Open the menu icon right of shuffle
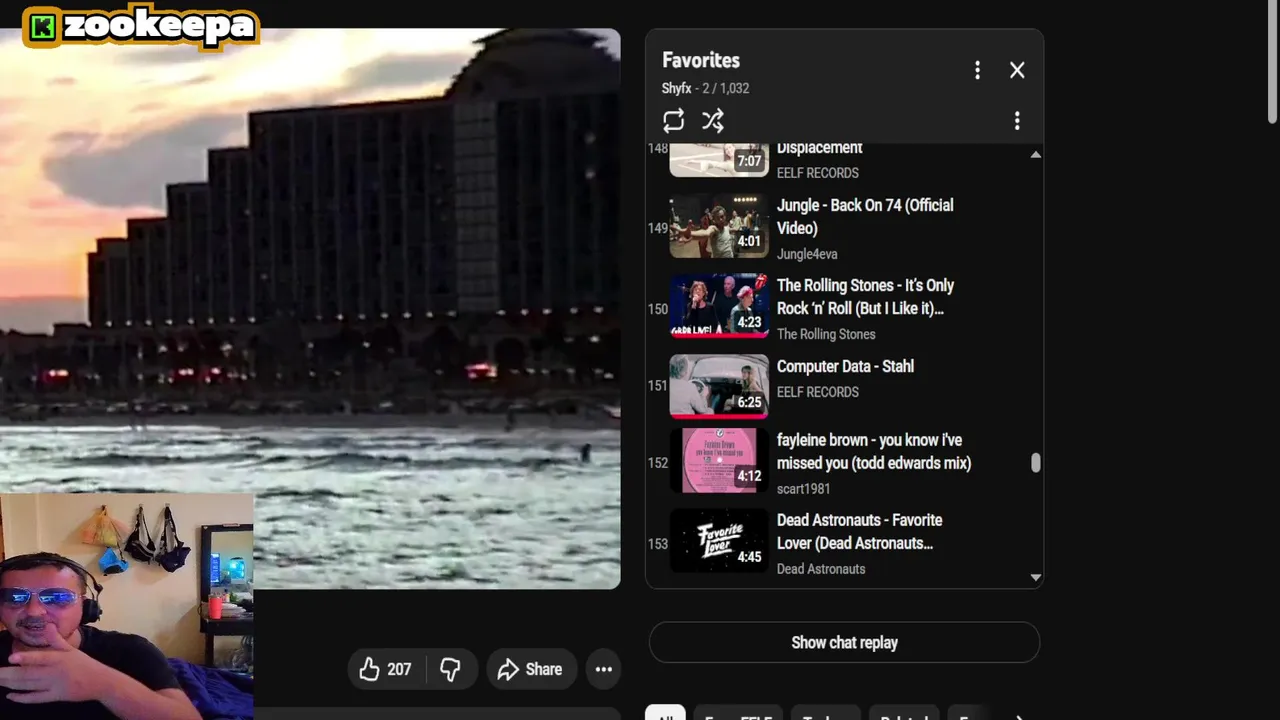The image size is (1280, 720). [x=1017, y=121]
